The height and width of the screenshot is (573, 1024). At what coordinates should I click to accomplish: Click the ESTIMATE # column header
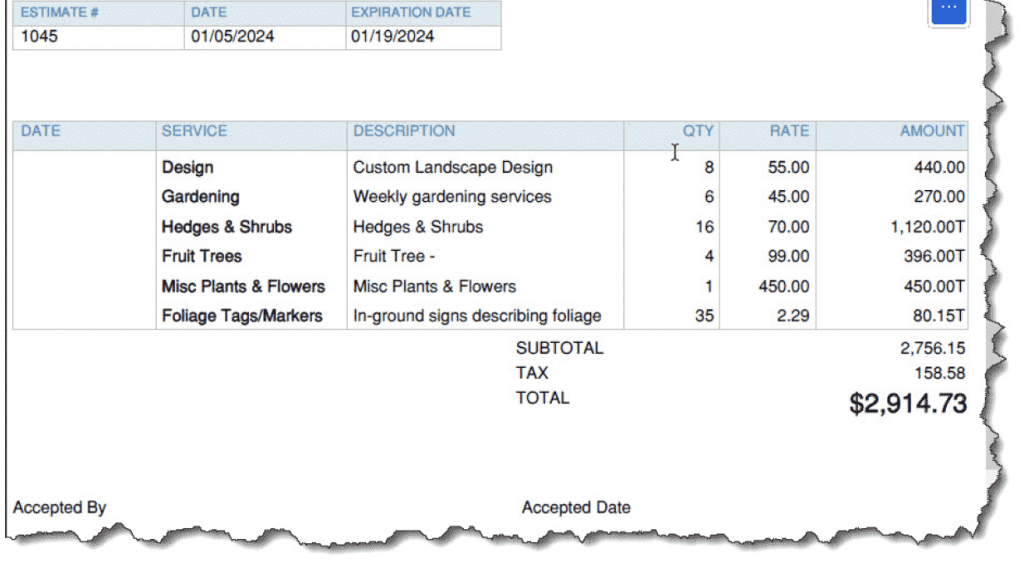[x=59, y=12]
